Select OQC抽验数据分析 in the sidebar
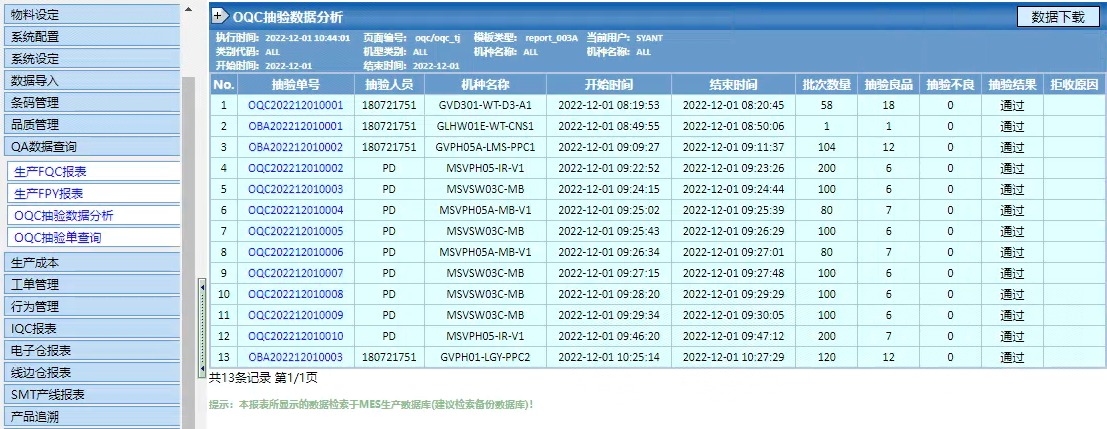Viewport: 1107px width, 429px height. coord(64,215)
